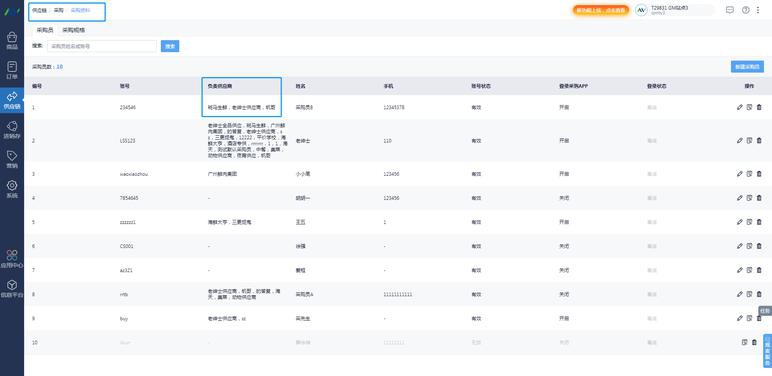Screen dimensions: 772x376
Task: Open the 系统 gear sidebar icon
Action: [x=12, y=189]
